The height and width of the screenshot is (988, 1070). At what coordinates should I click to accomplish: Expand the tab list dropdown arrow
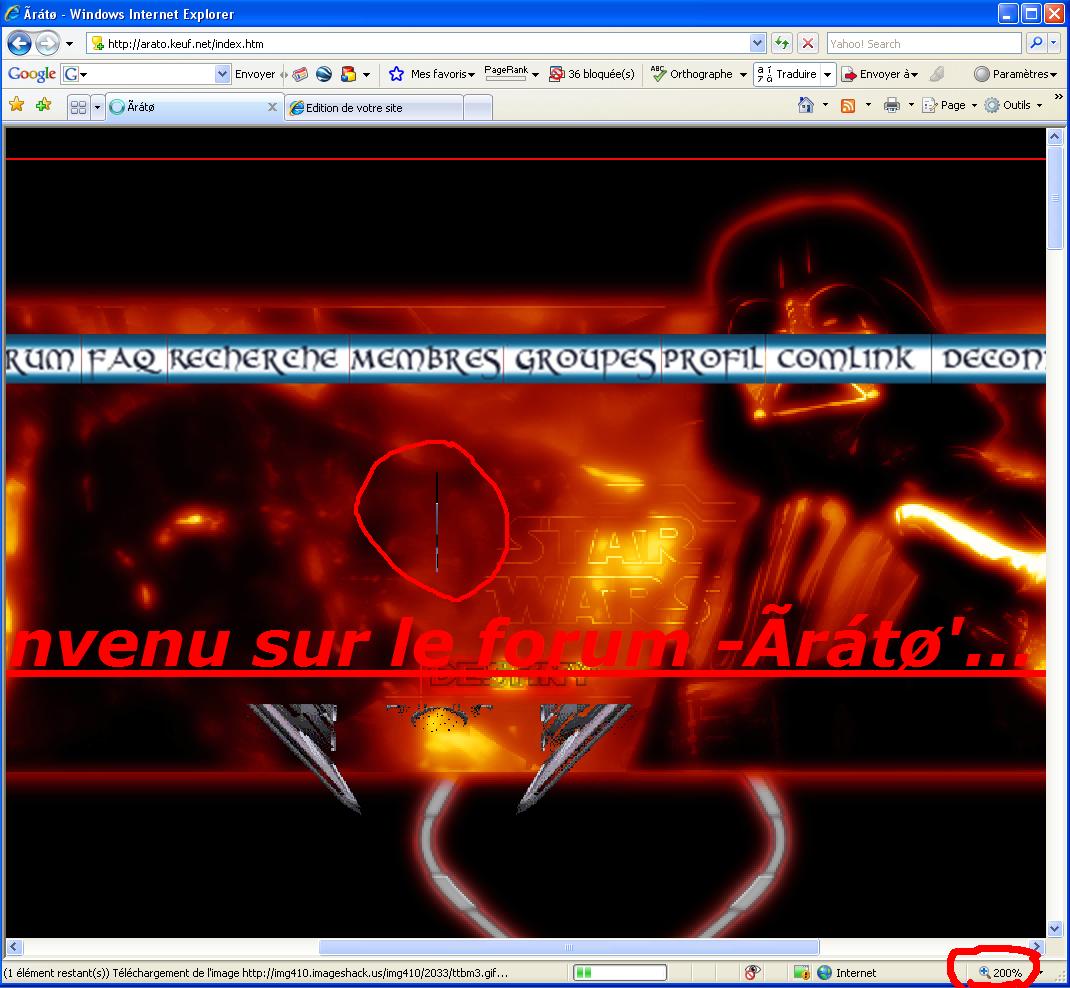[x=97, y=107]
